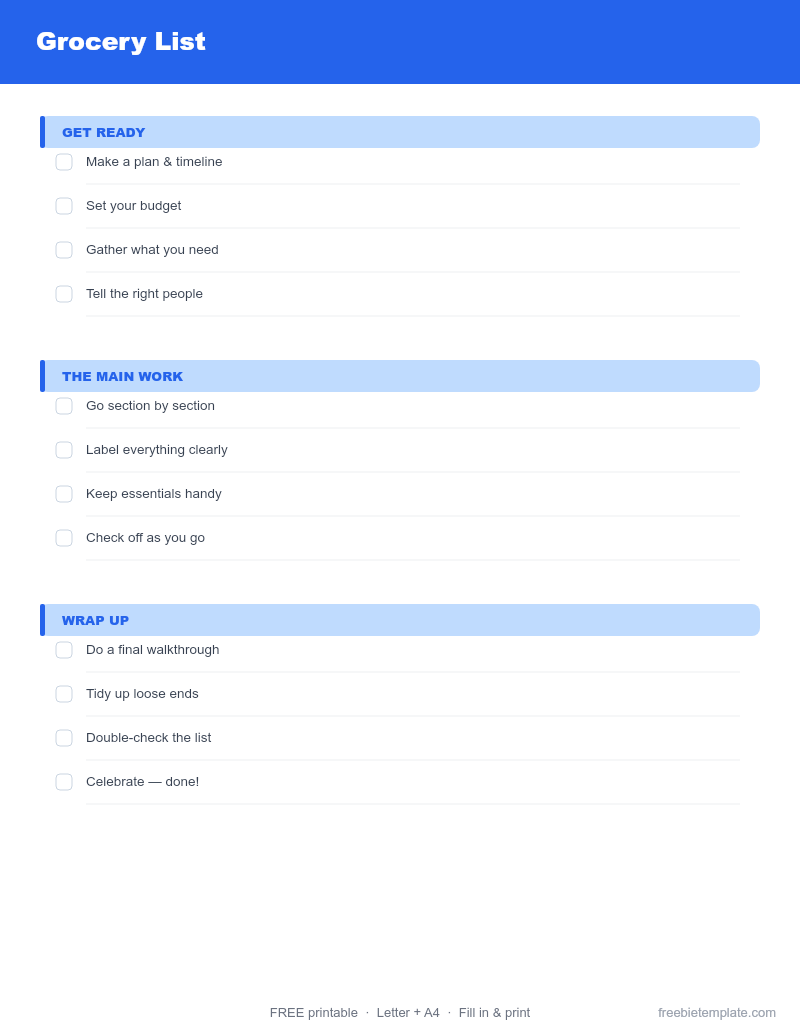Click the WRAP UP section header
The width and height of the screenshot is (800, 1035).
[x=400, y=620]
